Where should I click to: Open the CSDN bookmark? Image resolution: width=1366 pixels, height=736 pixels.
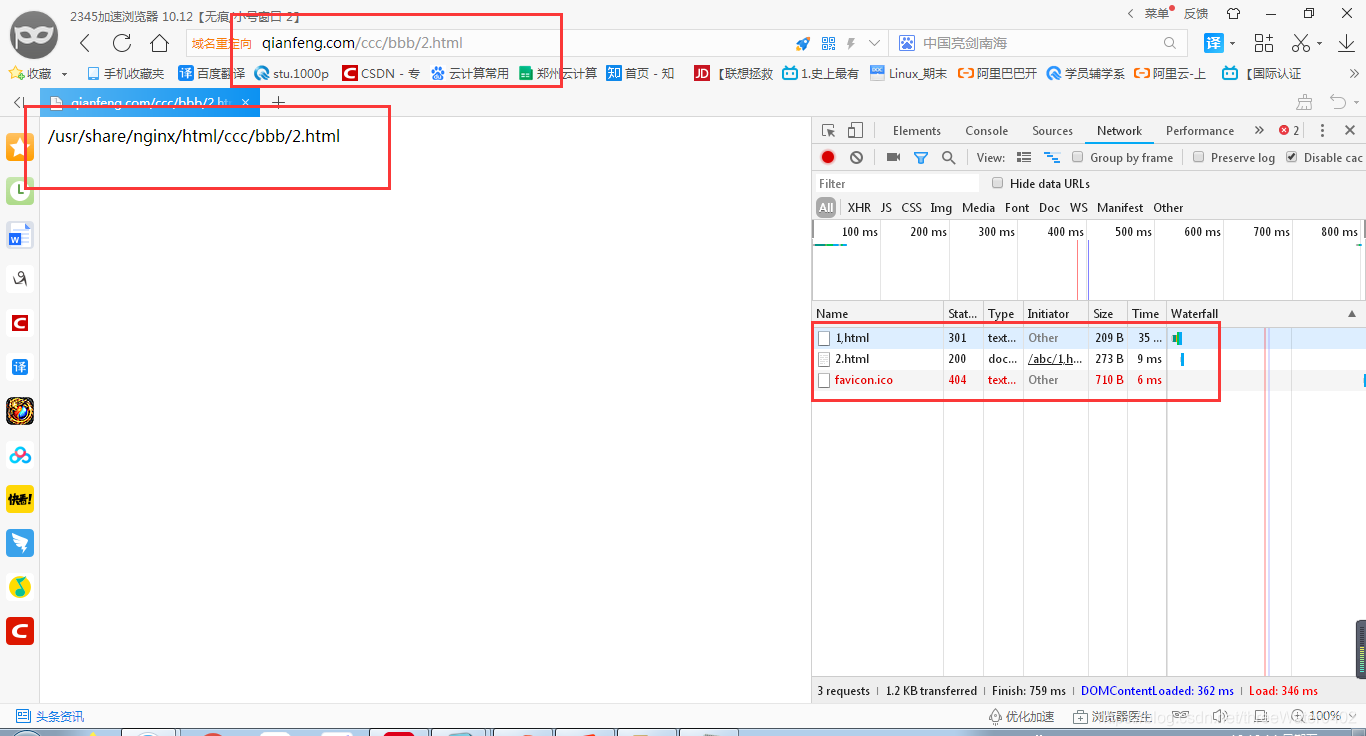[380, 73]
